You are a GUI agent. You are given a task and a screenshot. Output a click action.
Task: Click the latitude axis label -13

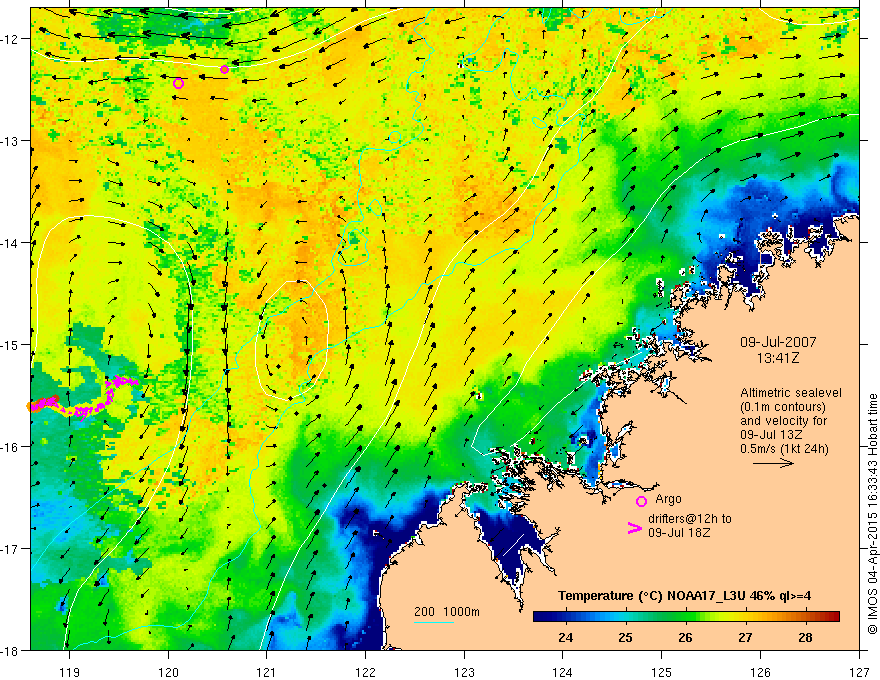click(x=10, y=141)
